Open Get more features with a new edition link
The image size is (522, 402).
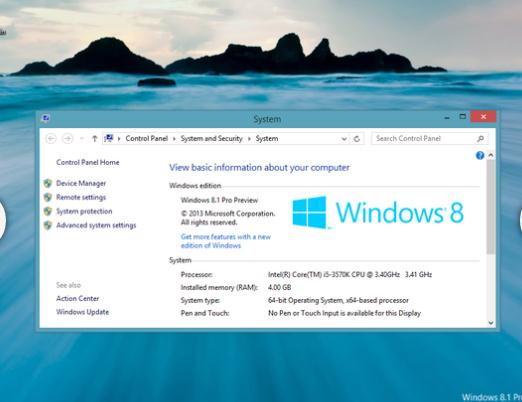click(226, 241)
